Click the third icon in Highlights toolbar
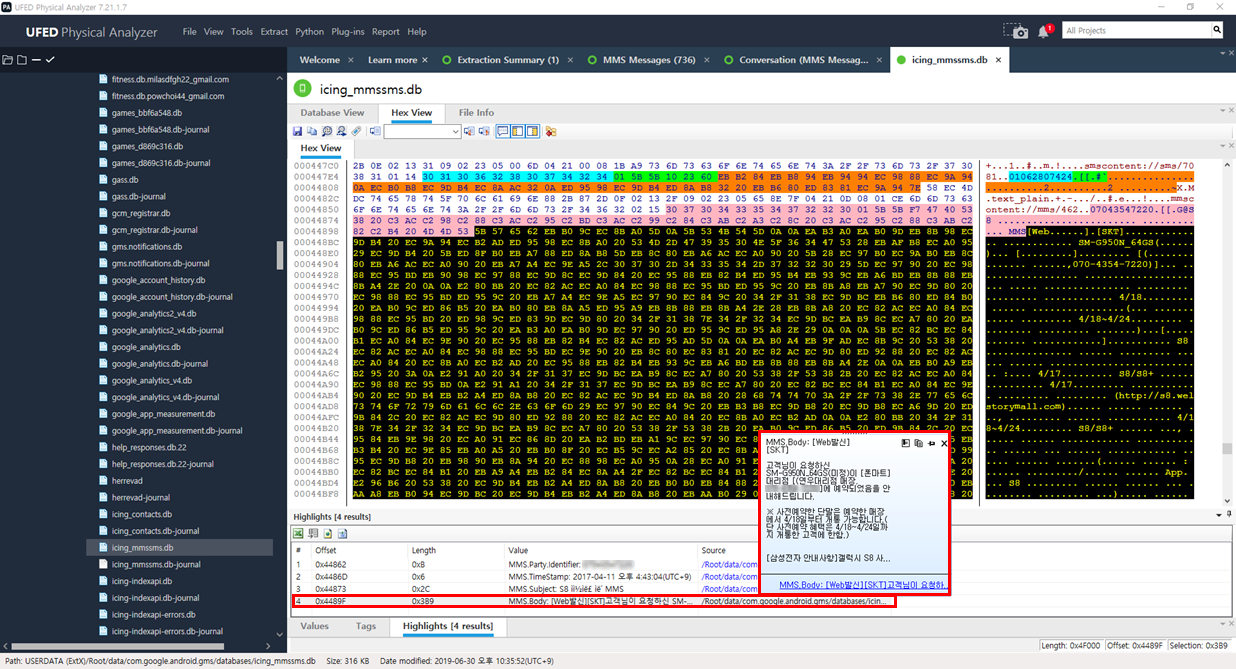 coord(327,534)
